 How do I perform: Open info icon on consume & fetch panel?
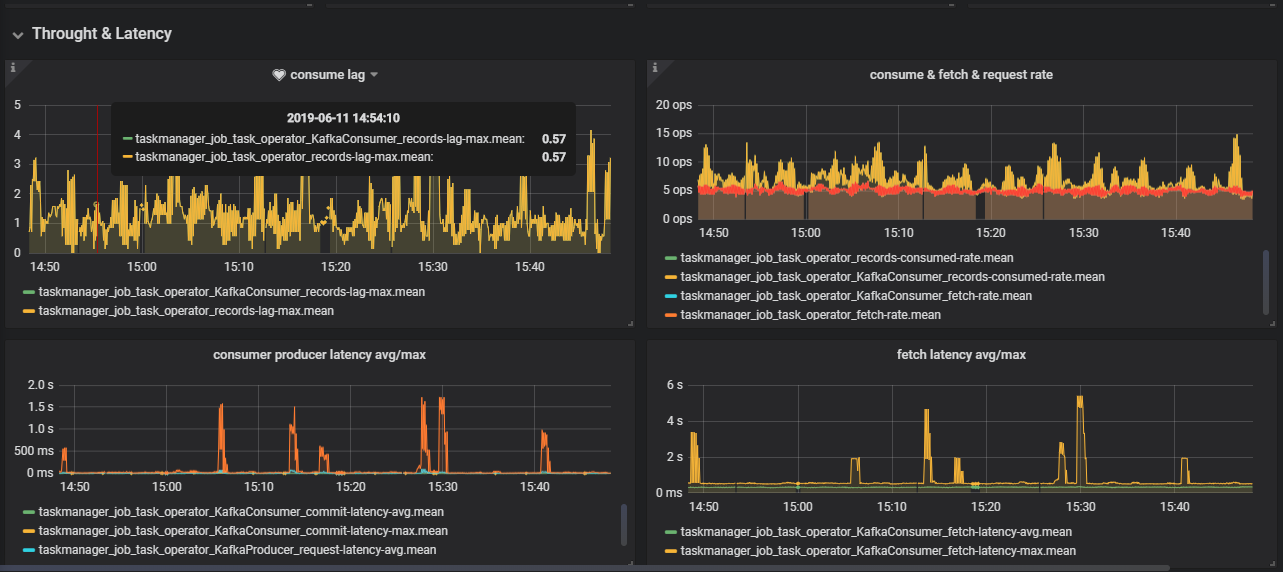(653, 68)
